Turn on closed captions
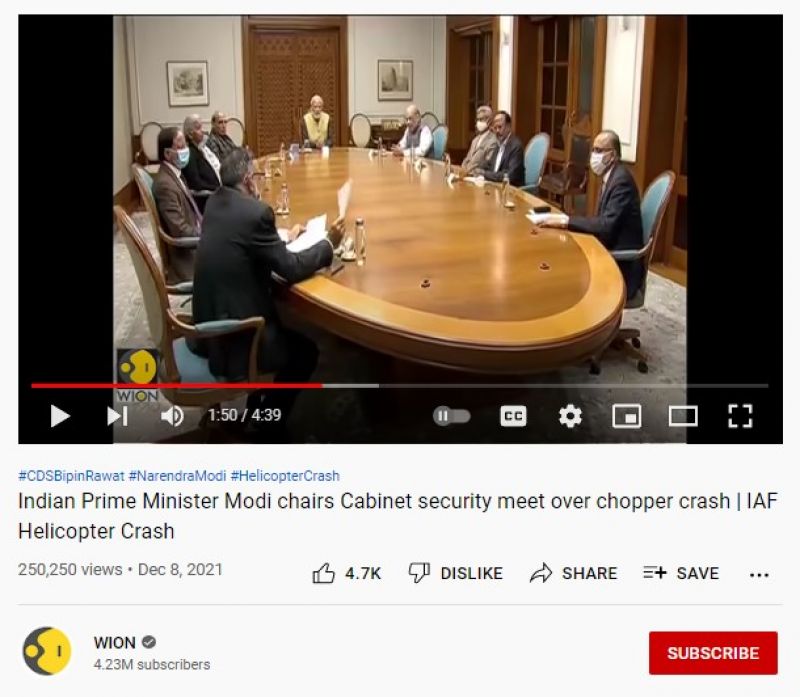This screenshot has height=697, width=800. [x=513, y=416]
